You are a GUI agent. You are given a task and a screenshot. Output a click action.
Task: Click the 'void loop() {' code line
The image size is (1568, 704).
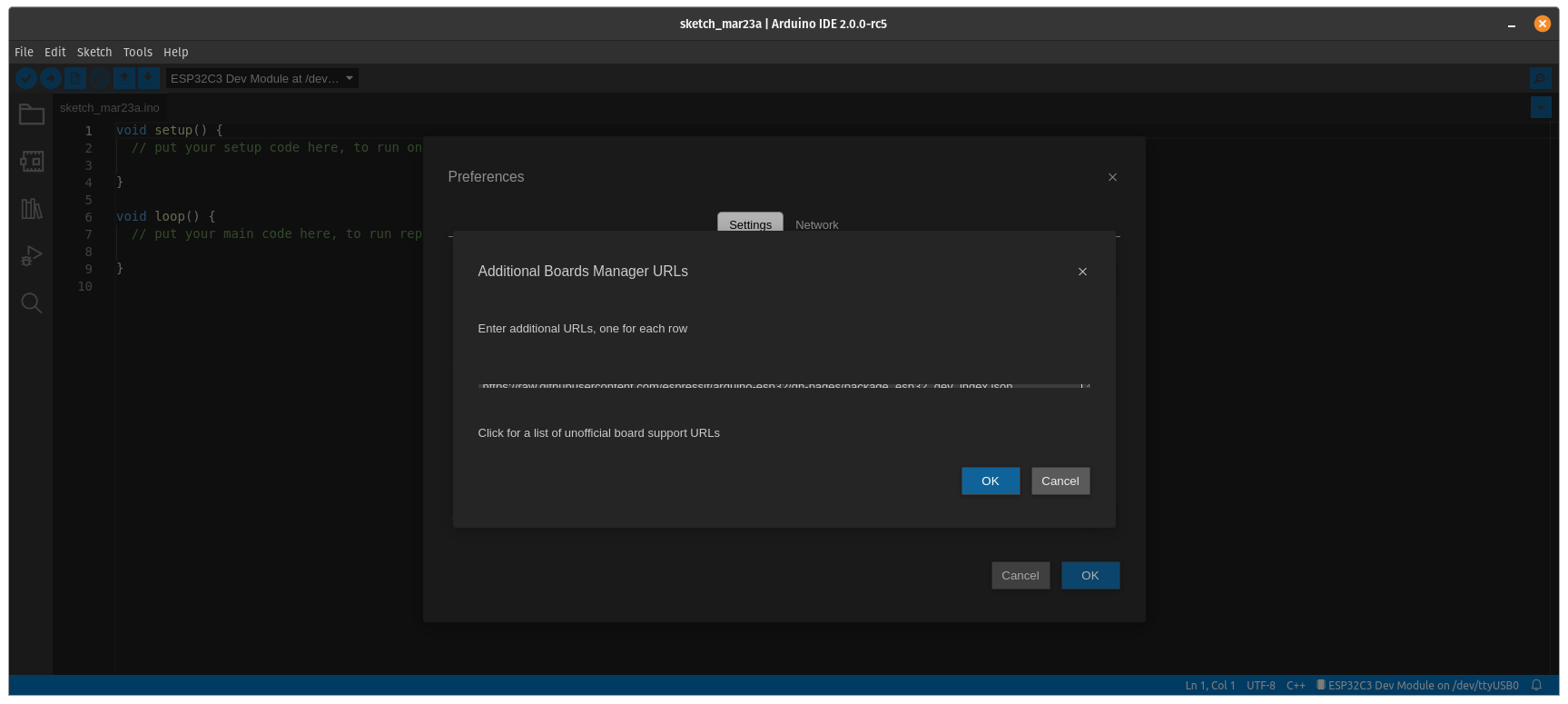166,216
